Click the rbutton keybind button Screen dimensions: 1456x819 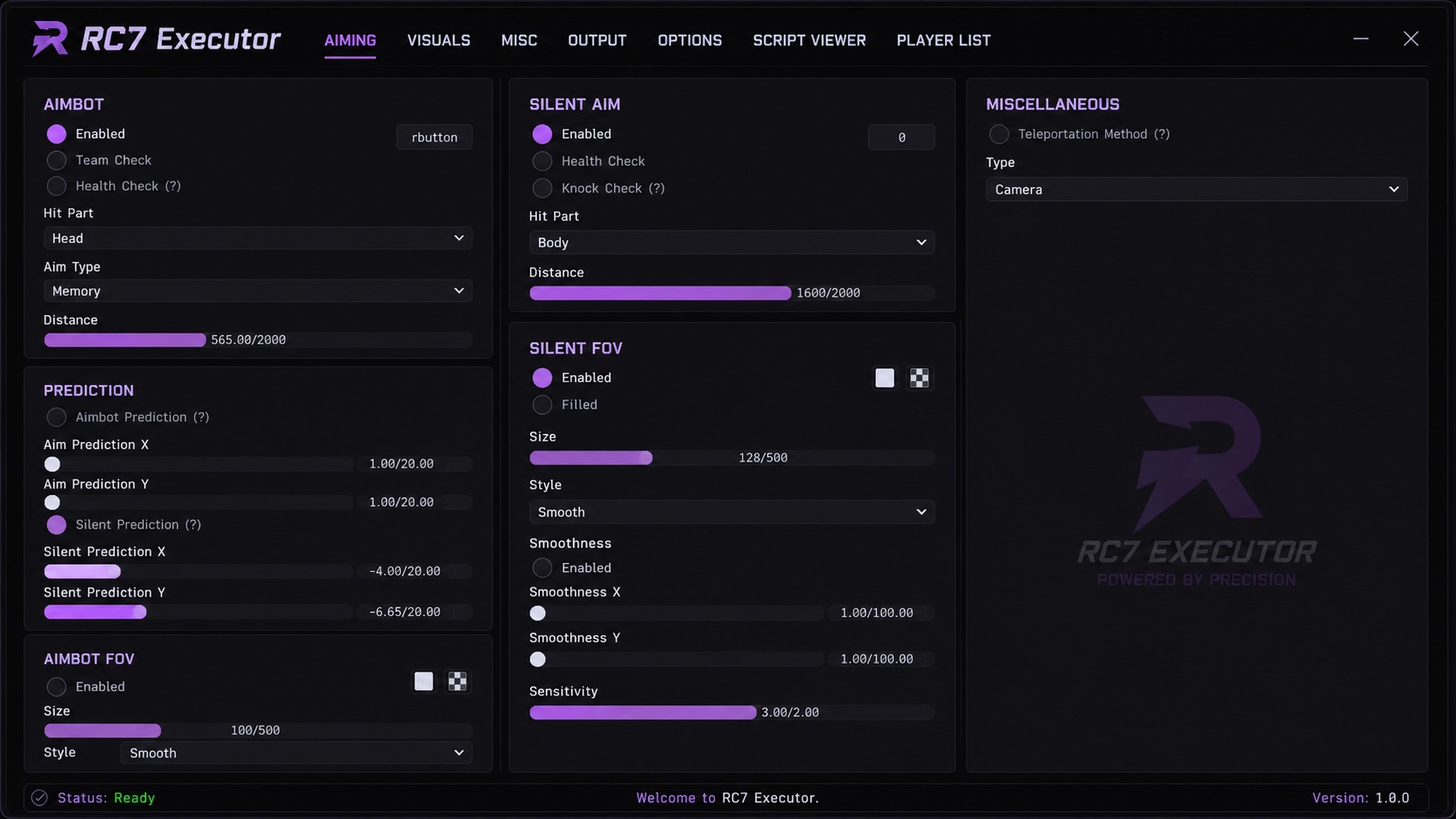point(435,138)
